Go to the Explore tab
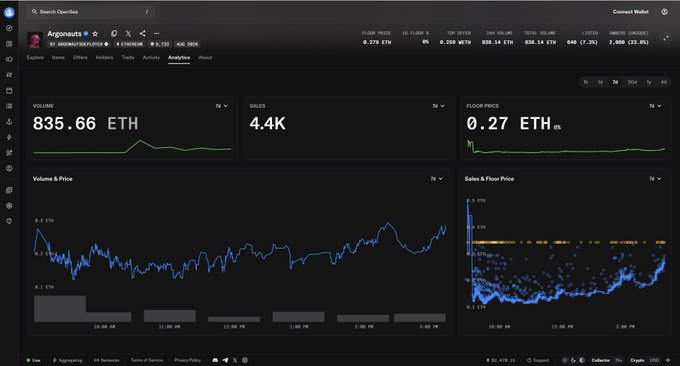Screen dimensions: 680x366 point(35,58)
